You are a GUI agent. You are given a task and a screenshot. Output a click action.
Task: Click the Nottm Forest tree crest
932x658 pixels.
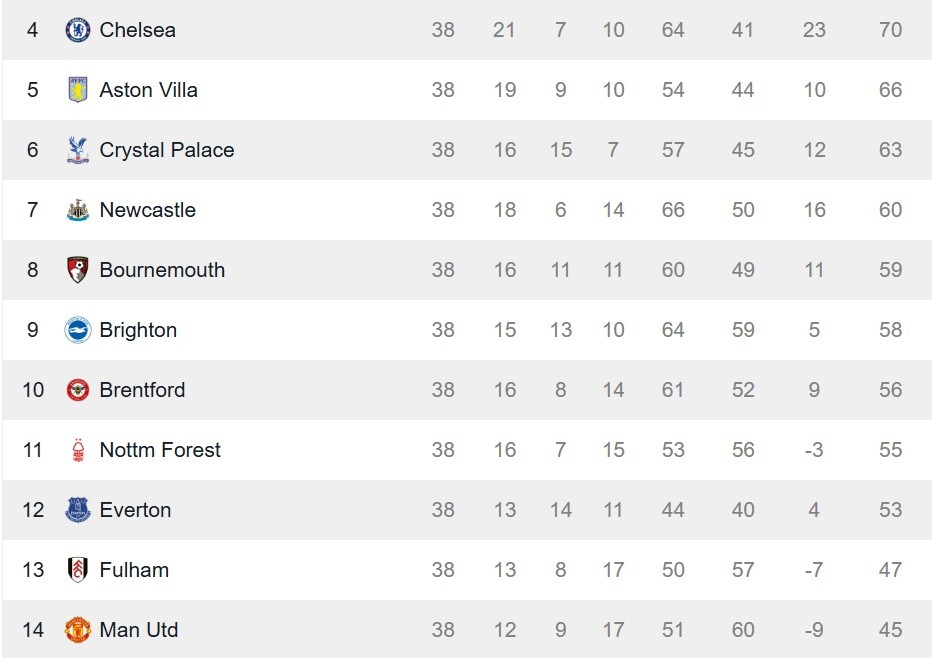tap(77, 450)
